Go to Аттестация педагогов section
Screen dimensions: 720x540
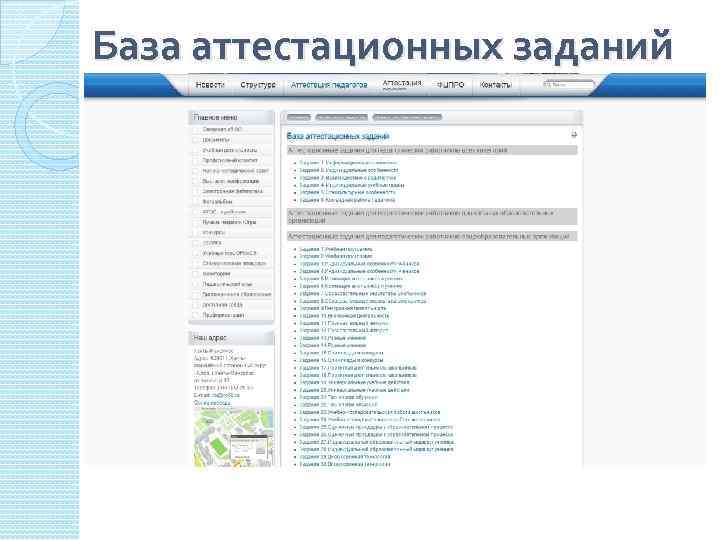pos(329,85)
